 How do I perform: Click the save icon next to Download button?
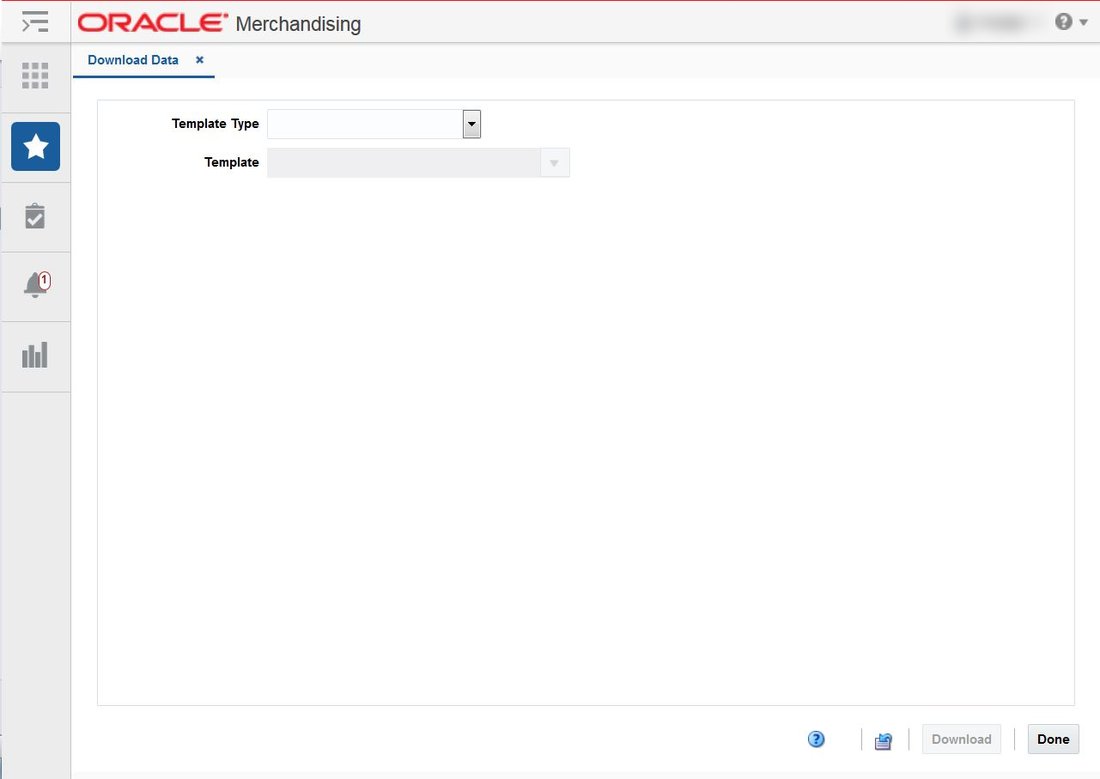(883, 741)
